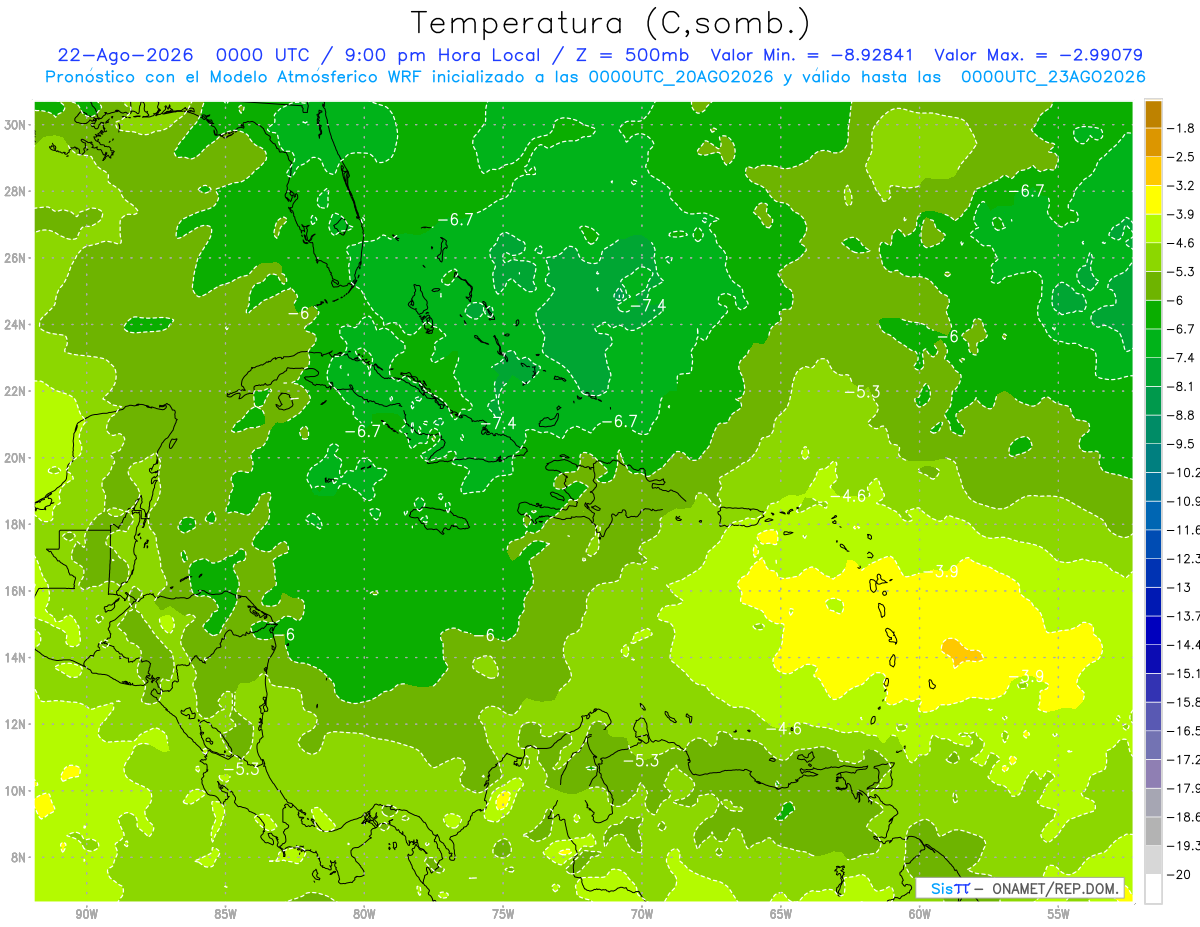Click the -15.1 value on the color legend
This screenshot has height=927, width=1200.
pos(1183,673)
